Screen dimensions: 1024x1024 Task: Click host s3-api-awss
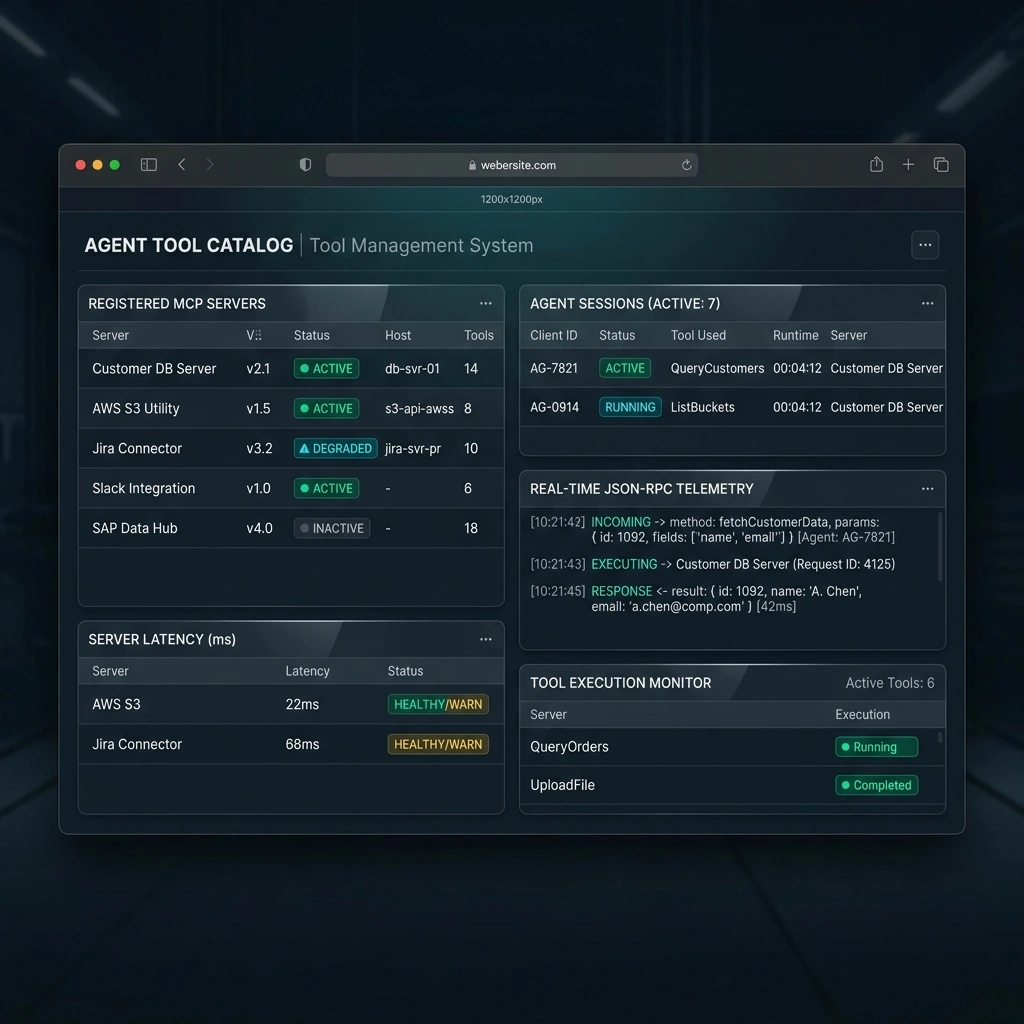click(419, 408)
